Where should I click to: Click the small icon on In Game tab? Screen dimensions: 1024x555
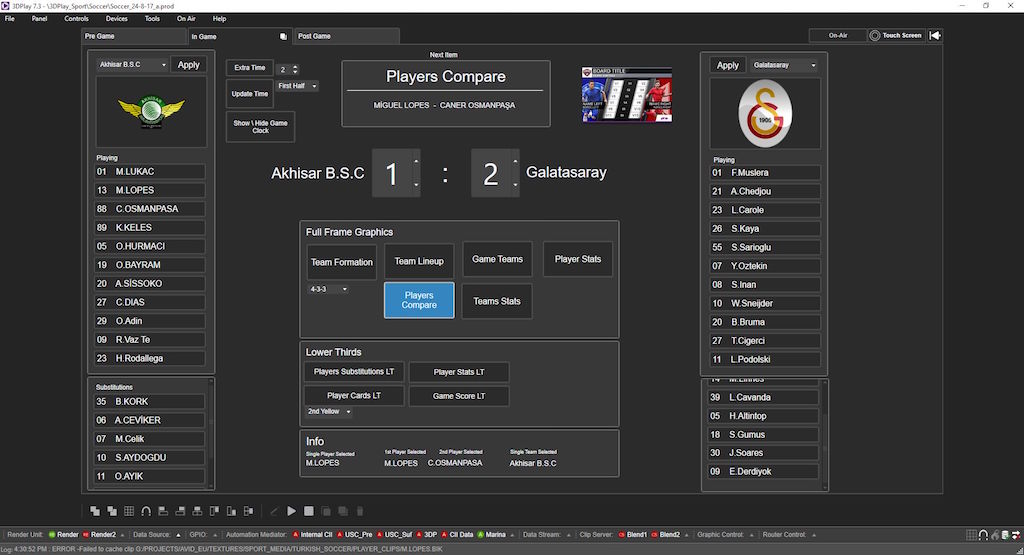[x=283, y=37]
